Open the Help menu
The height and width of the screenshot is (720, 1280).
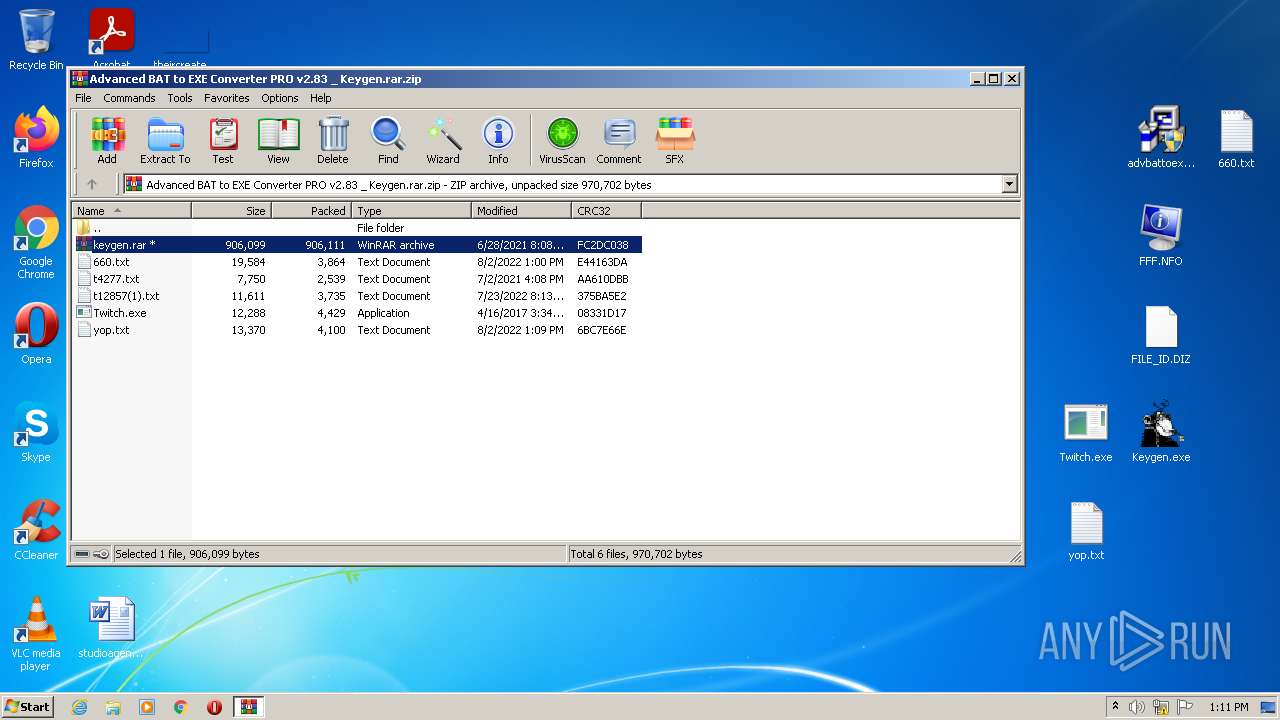(320, 98)
